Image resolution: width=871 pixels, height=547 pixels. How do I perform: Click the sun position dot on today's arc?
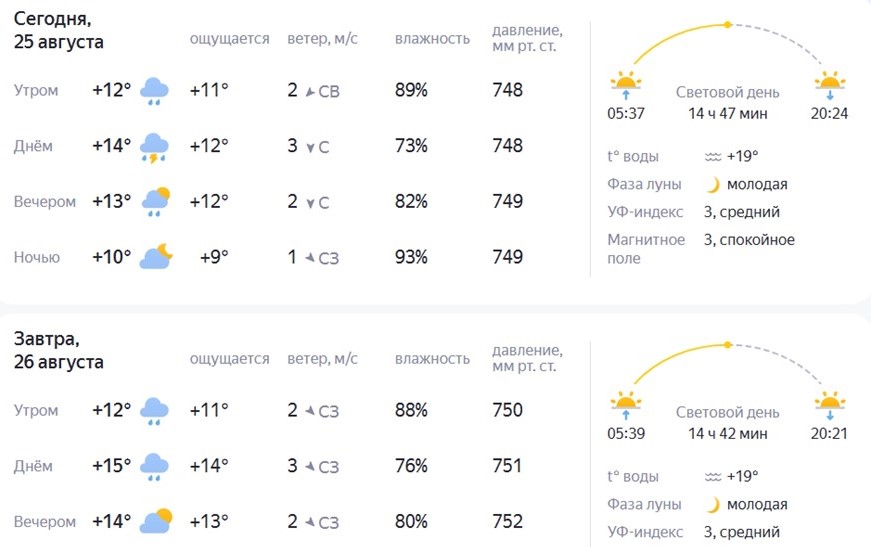tap(728, 24)
